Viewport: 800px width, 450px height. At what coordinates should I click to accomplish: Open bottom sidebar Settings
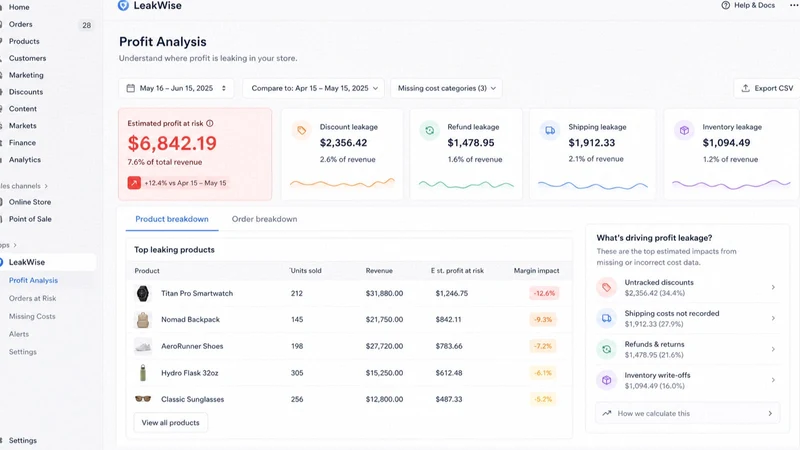click(22, 440)
